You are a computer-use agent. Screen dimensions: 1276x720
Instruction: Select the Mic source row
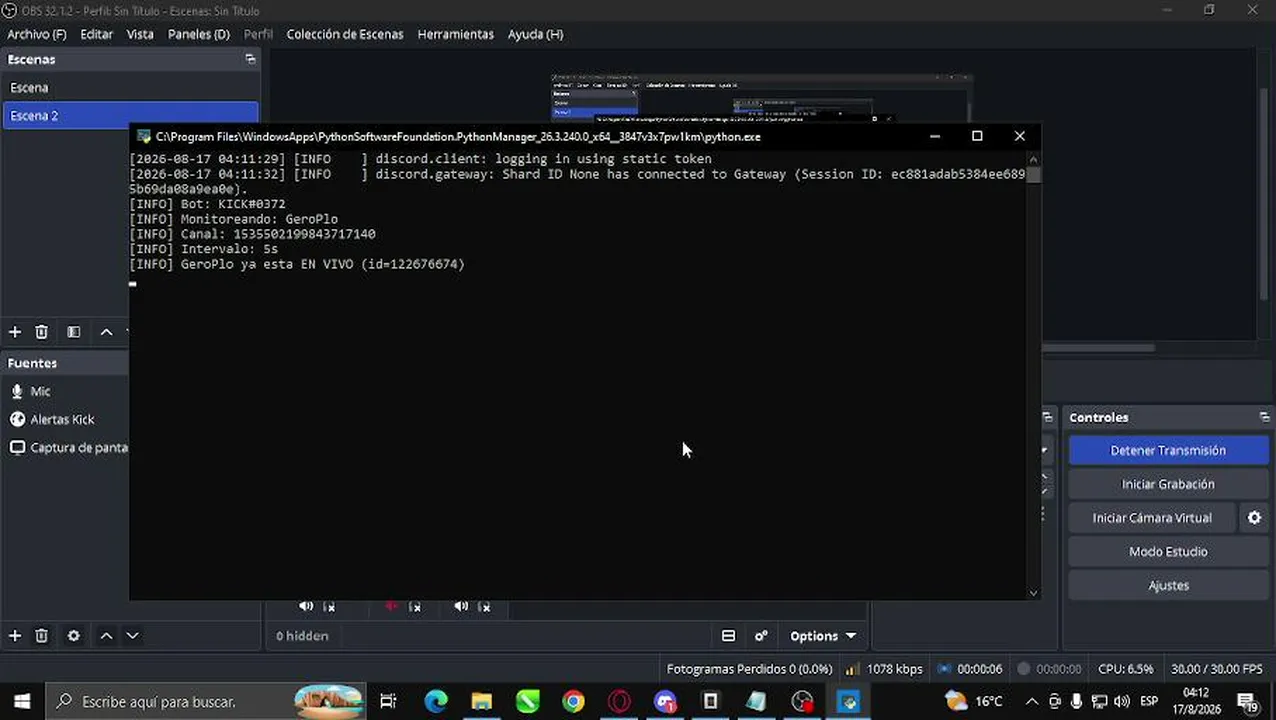[x=66, y=392]
